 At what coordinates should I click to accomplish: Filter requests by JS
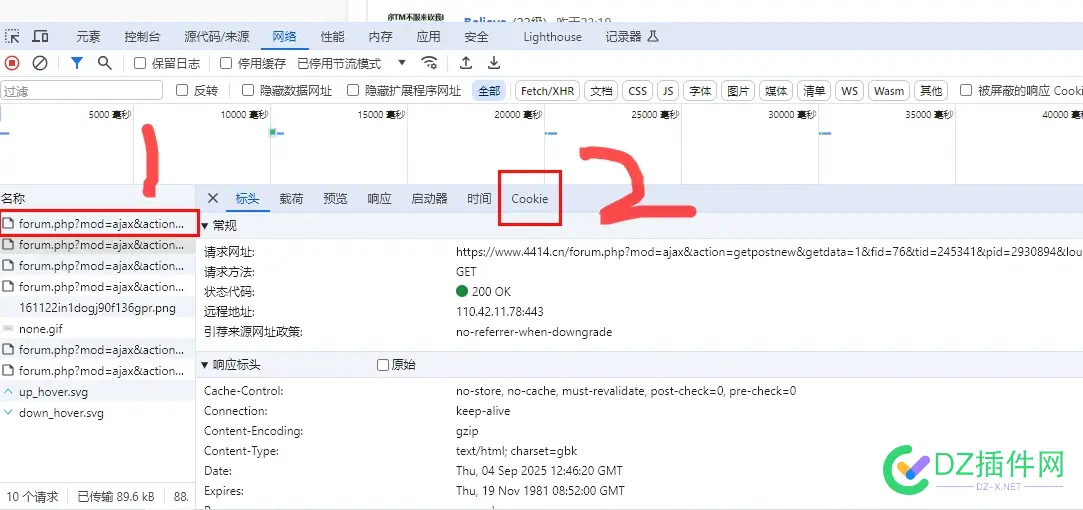pyautogui.click(x=668, y=91)
